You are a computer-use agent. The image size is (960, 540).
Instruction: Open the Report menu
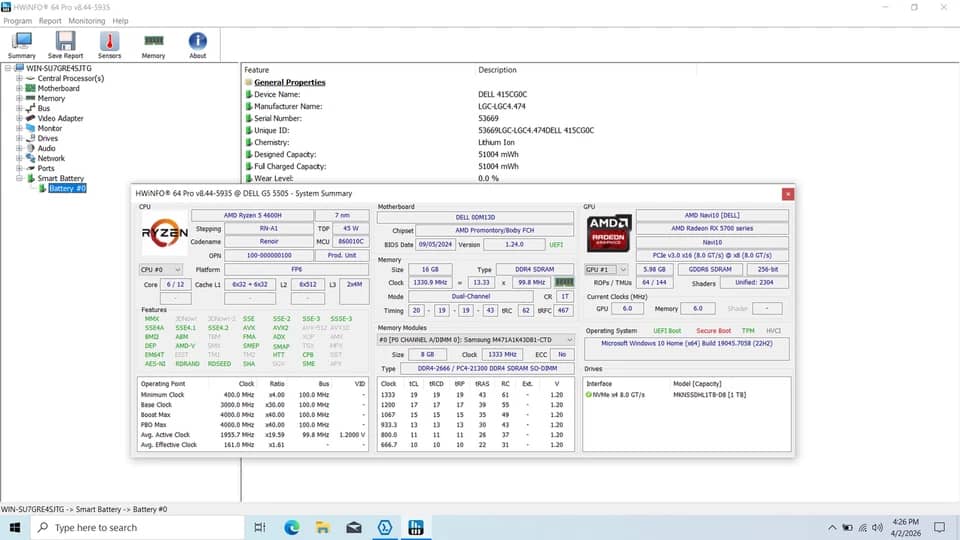[x=50, y=21]
